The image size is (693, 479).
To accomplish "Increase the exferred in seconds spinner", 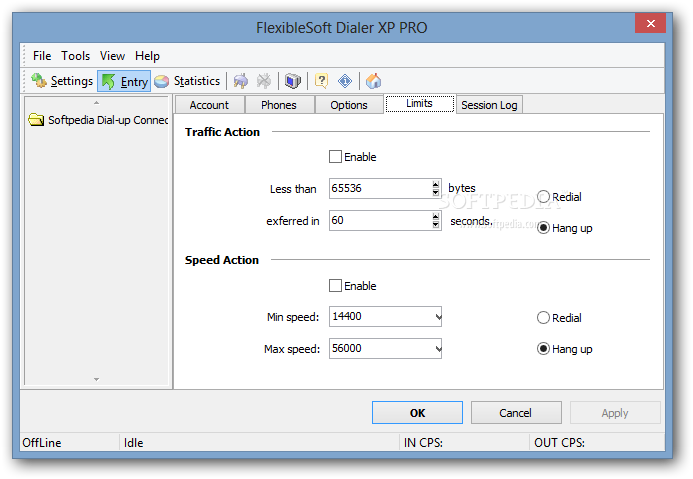I will point(436,216).
